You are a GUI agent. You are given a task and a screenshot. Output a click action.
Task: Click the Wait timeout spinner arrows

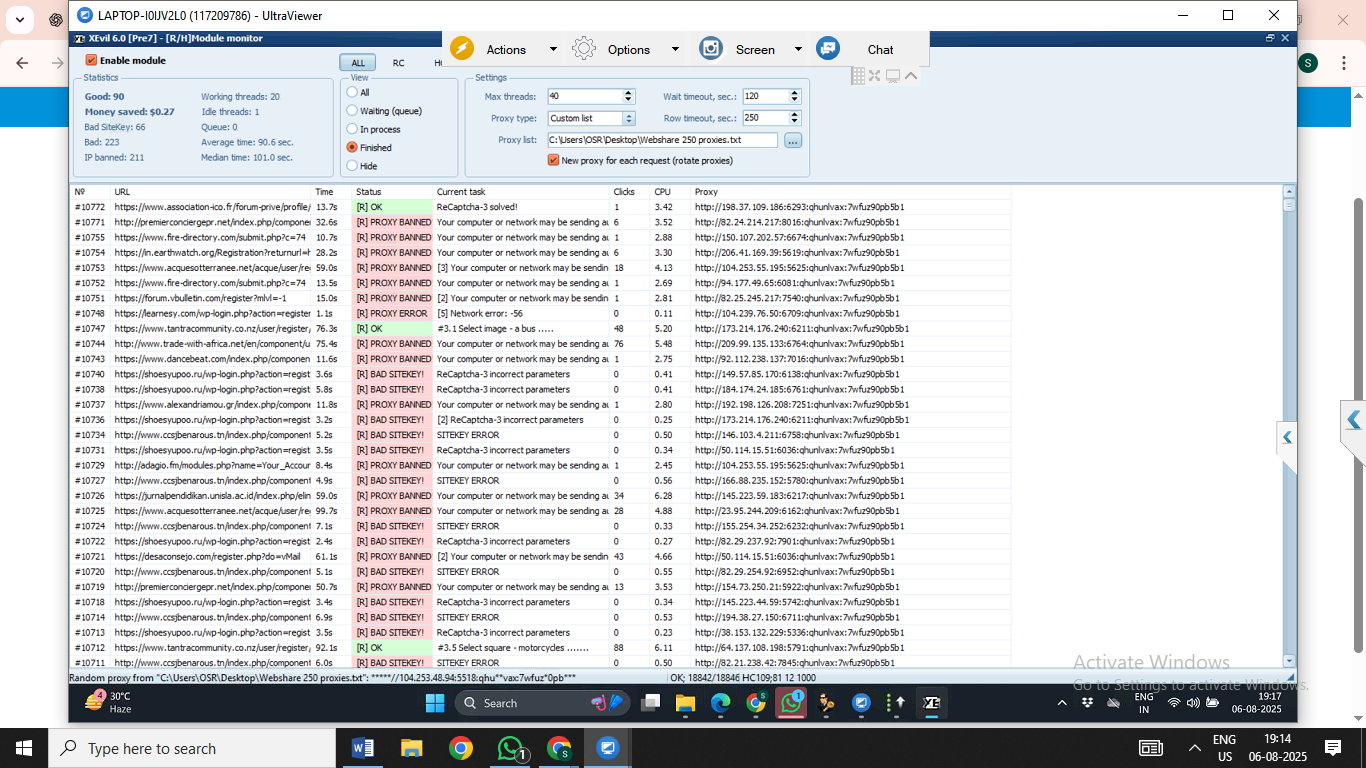pos(795,96)
